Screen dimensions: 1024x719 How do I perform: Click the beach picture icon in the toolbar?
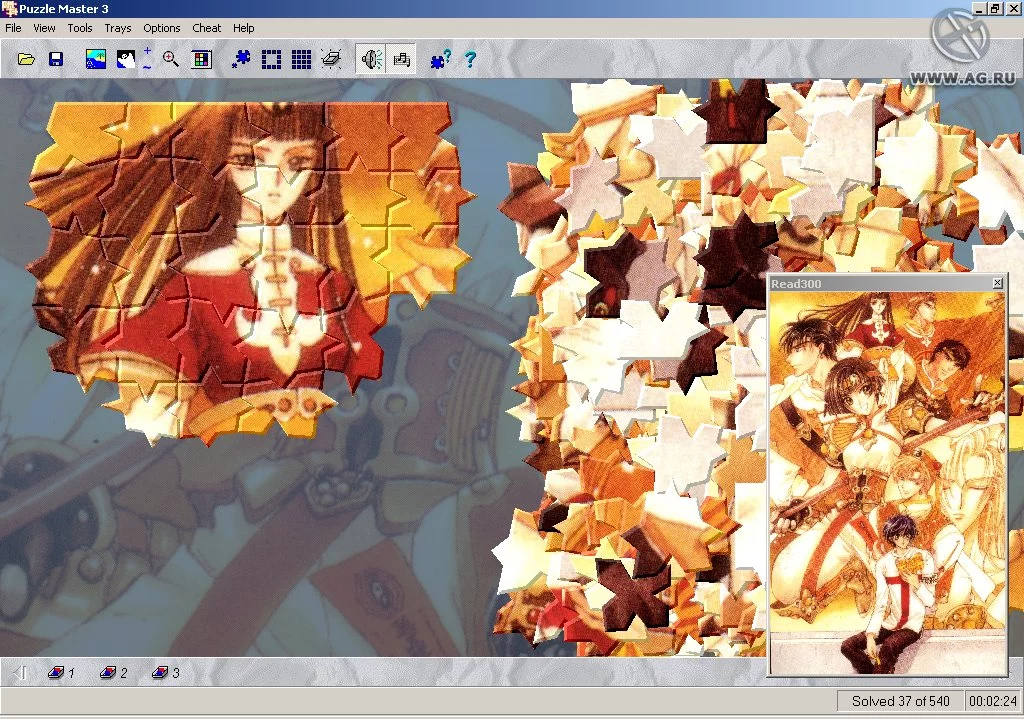coord(96,59)
